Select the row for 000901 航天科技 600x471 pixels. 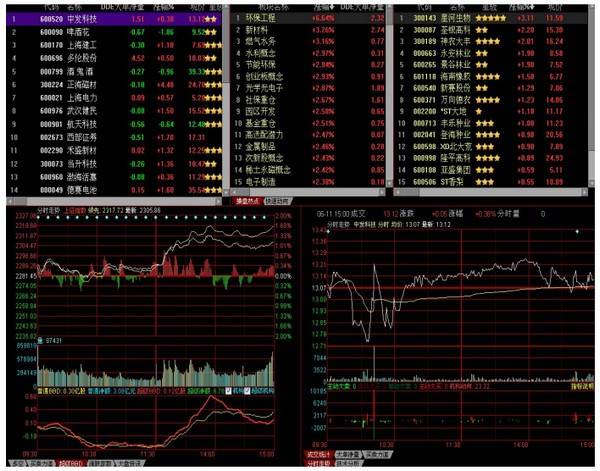coord(114,124)
